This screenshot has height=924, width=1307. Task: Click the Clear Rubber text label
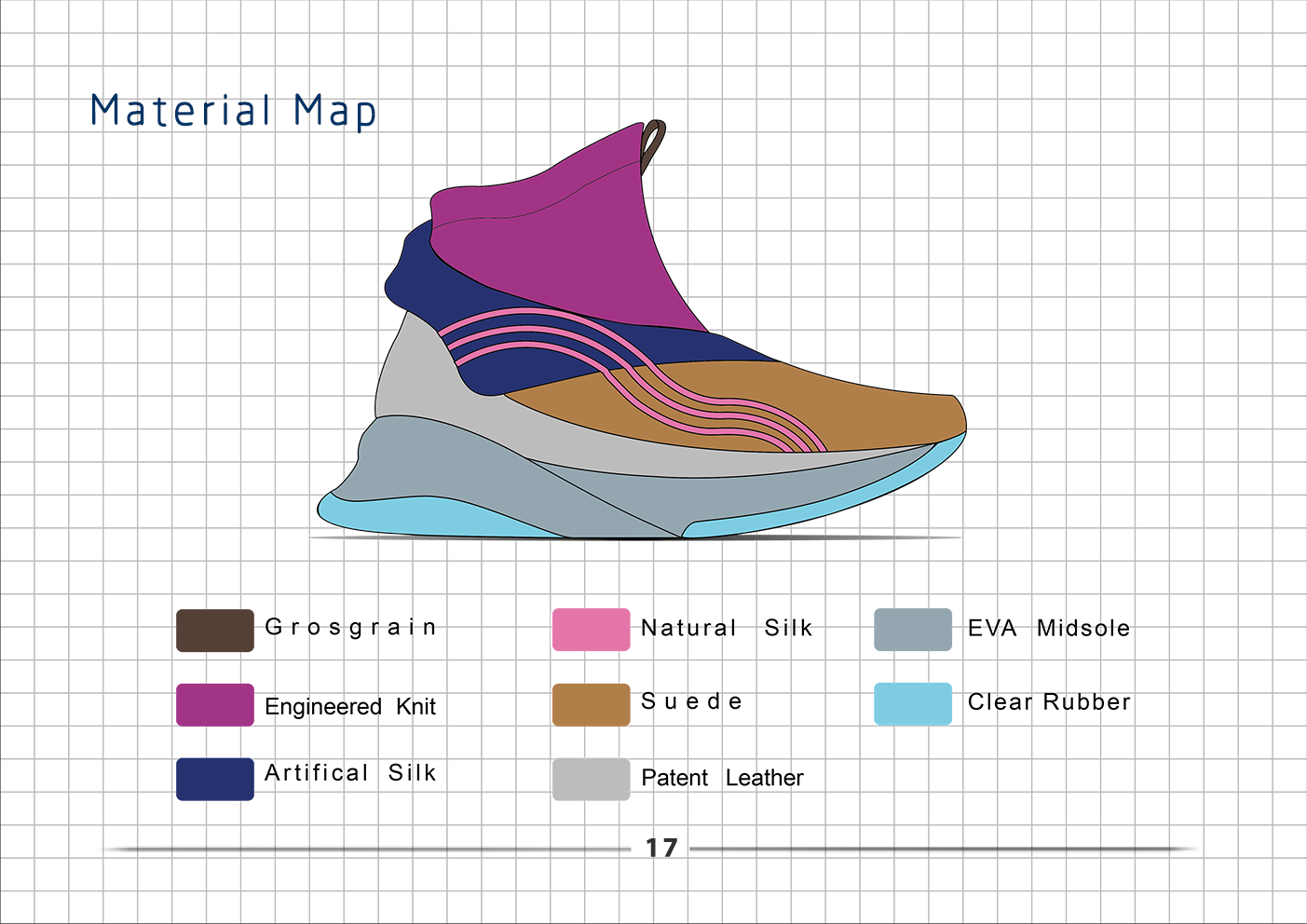click(x=1049, y=702)
